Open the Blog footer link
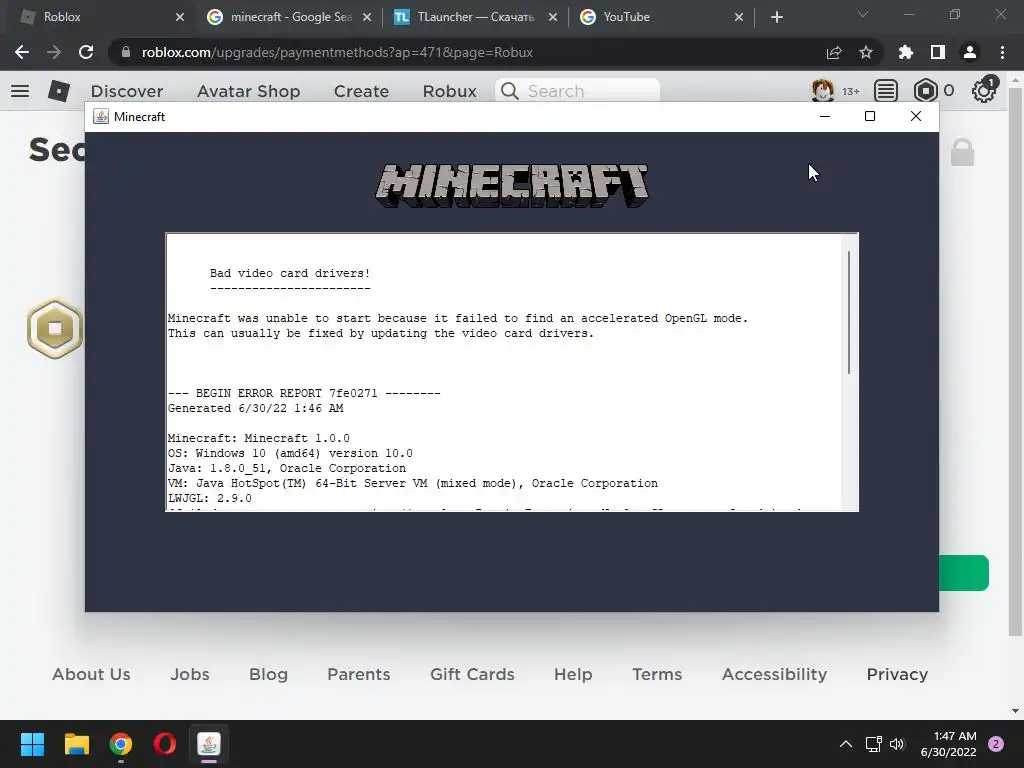This screenshot has width=1024, height=768. (x=268, y=674)
